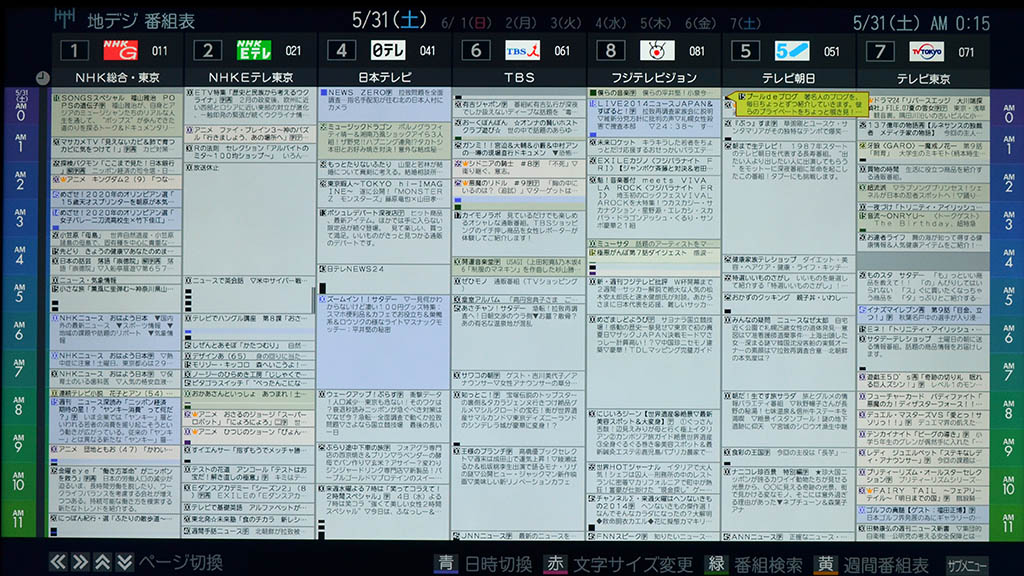The width and height of the screenshot is (1024, 576).
Task: Go to previous page with left double-arrow
Action: [58, 563]
